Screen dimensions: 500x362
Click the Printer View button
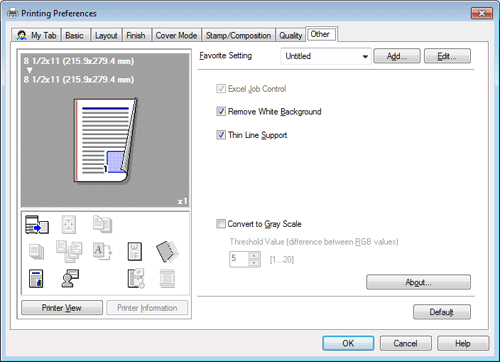point(62,308)
